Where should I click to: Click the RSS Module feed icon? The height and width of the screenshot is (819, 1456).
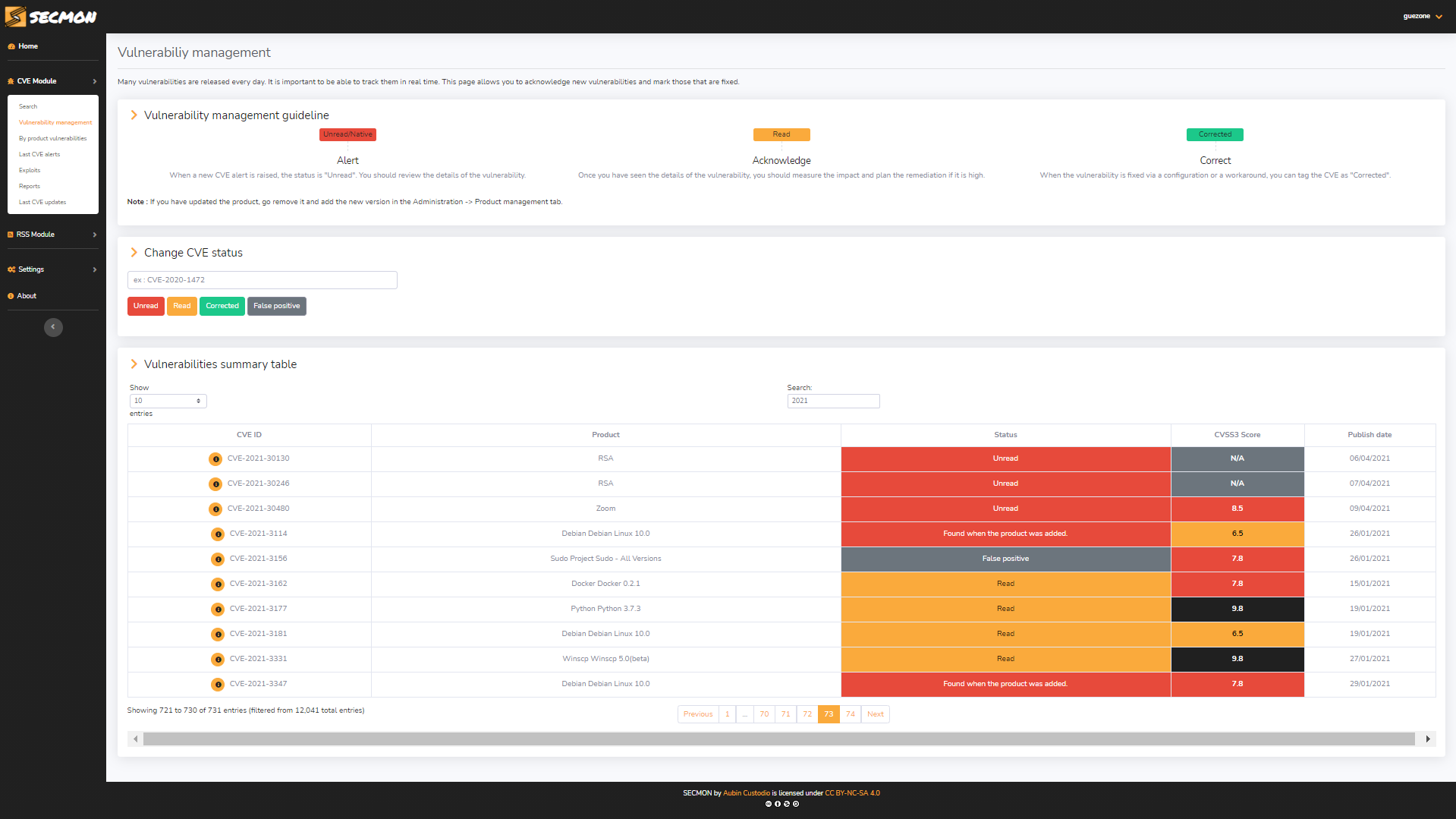[x=11, y=235]
